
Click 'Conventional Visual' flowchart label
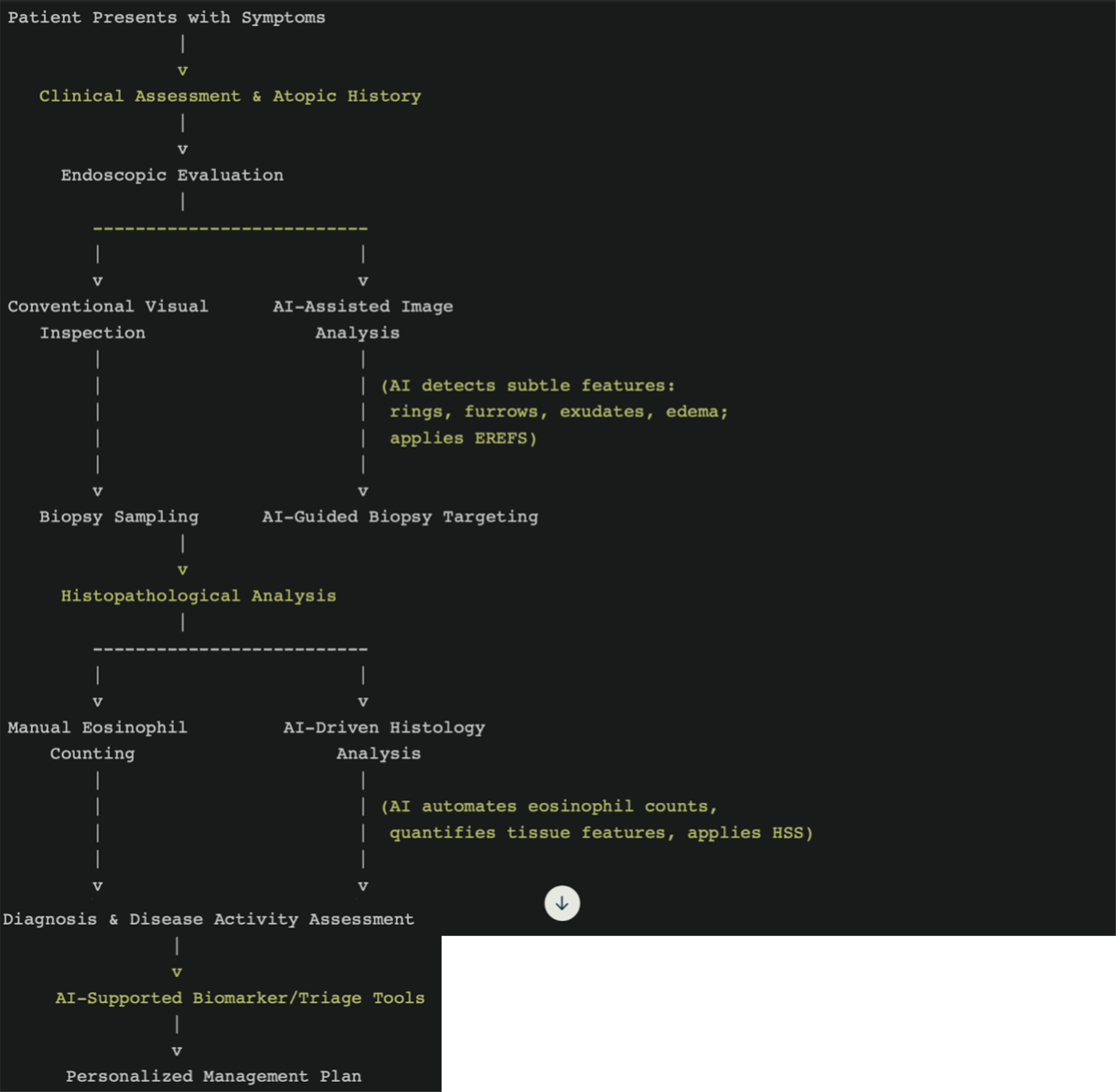(x=108, y=306)
